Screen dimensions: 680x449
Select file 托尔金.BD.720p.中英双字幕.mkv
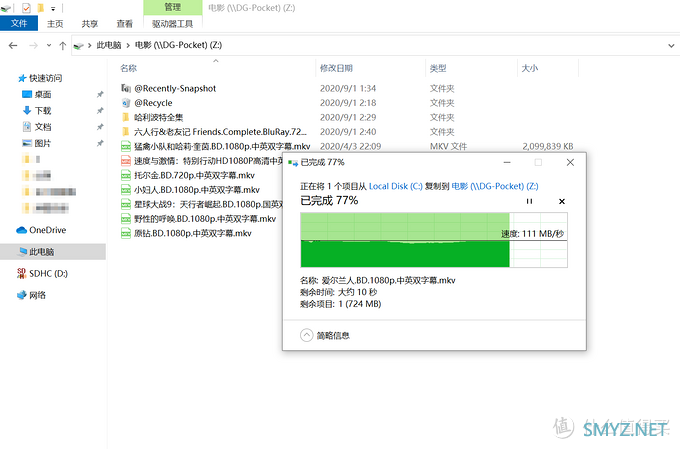click(x=194, y=175)
